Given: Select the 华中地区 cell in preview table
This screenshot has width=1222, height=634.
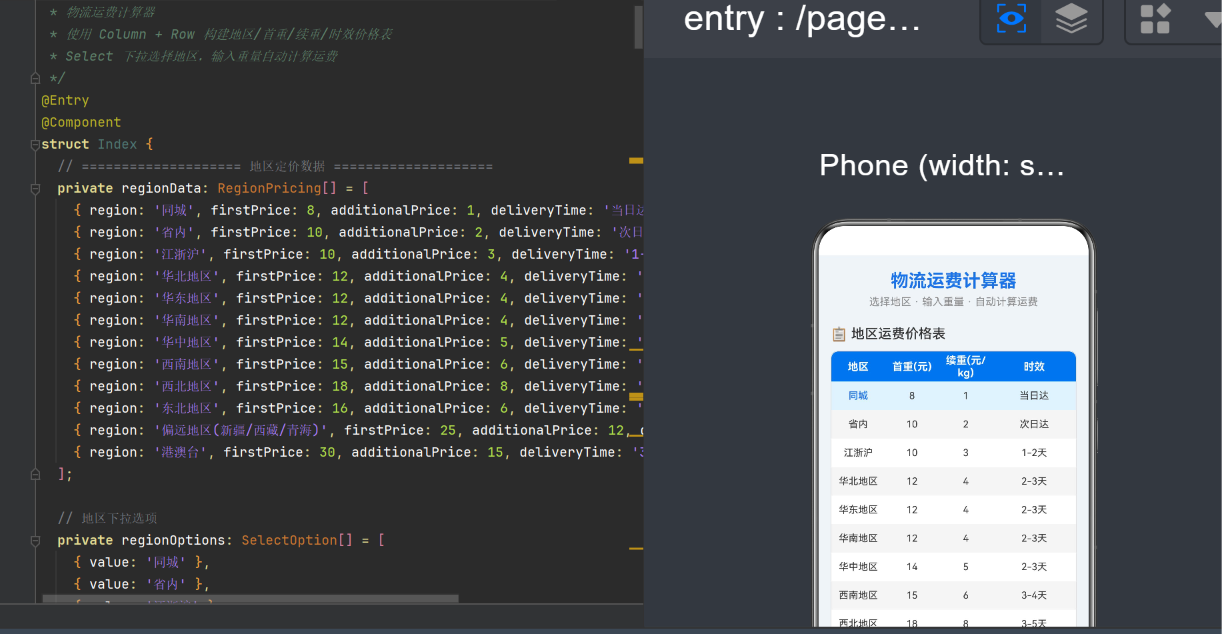Looking at the screenshot, I should pyautogui.click(x=858, y=567).
